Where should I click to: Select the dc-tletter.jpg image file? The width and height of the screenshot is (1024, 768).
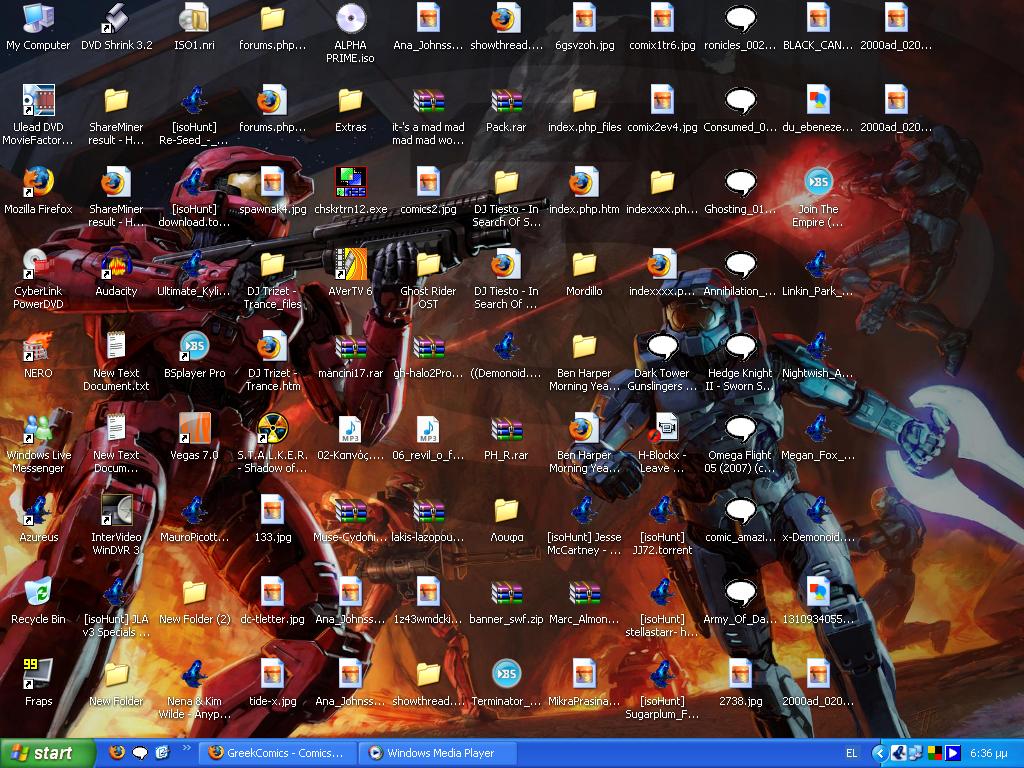click(x=272, y=601)
